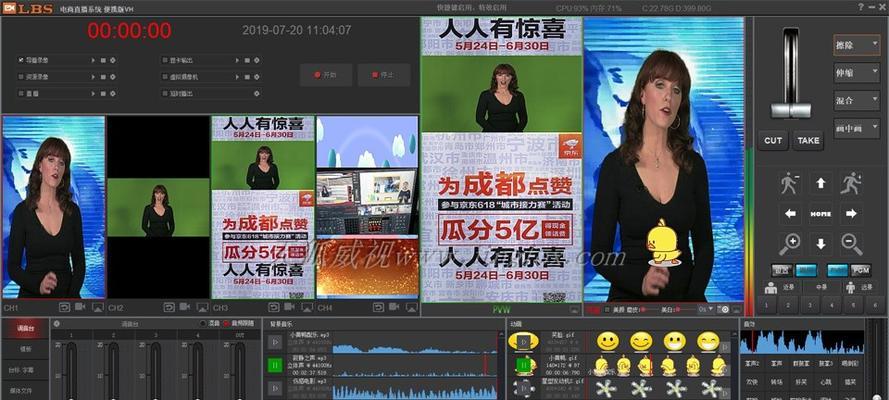Open the help question mark icon
The image size is (889, 400).
[x=861, y=7]
